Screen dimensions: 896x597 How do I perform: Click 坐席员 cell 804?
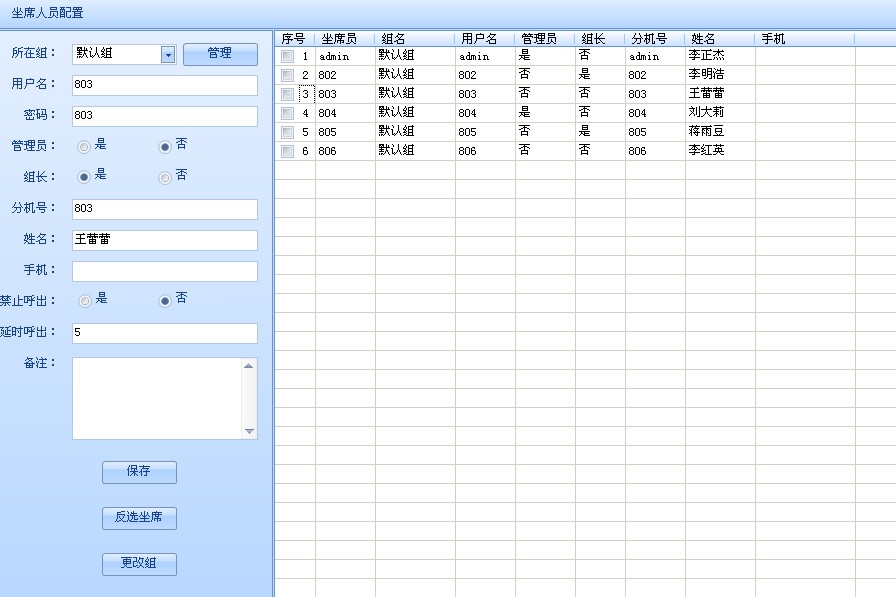tap(345, 113)
